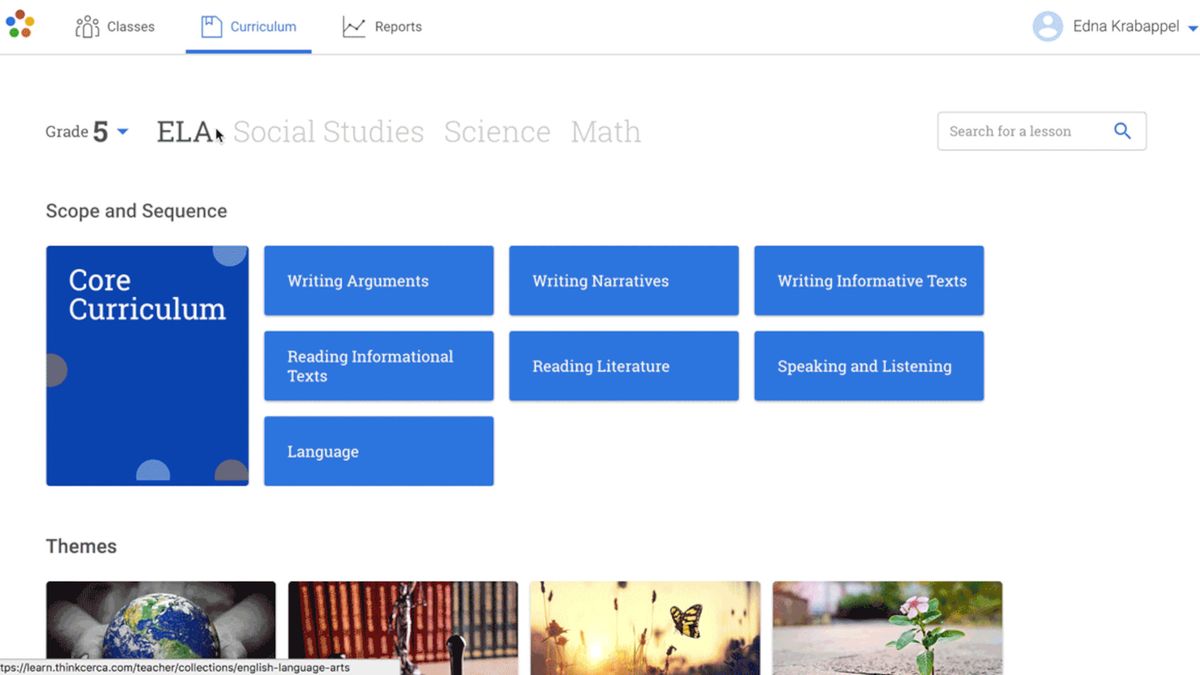Open the Reading Informational Texts collection
Screen dimensions: 1200x675
(379, 366)
